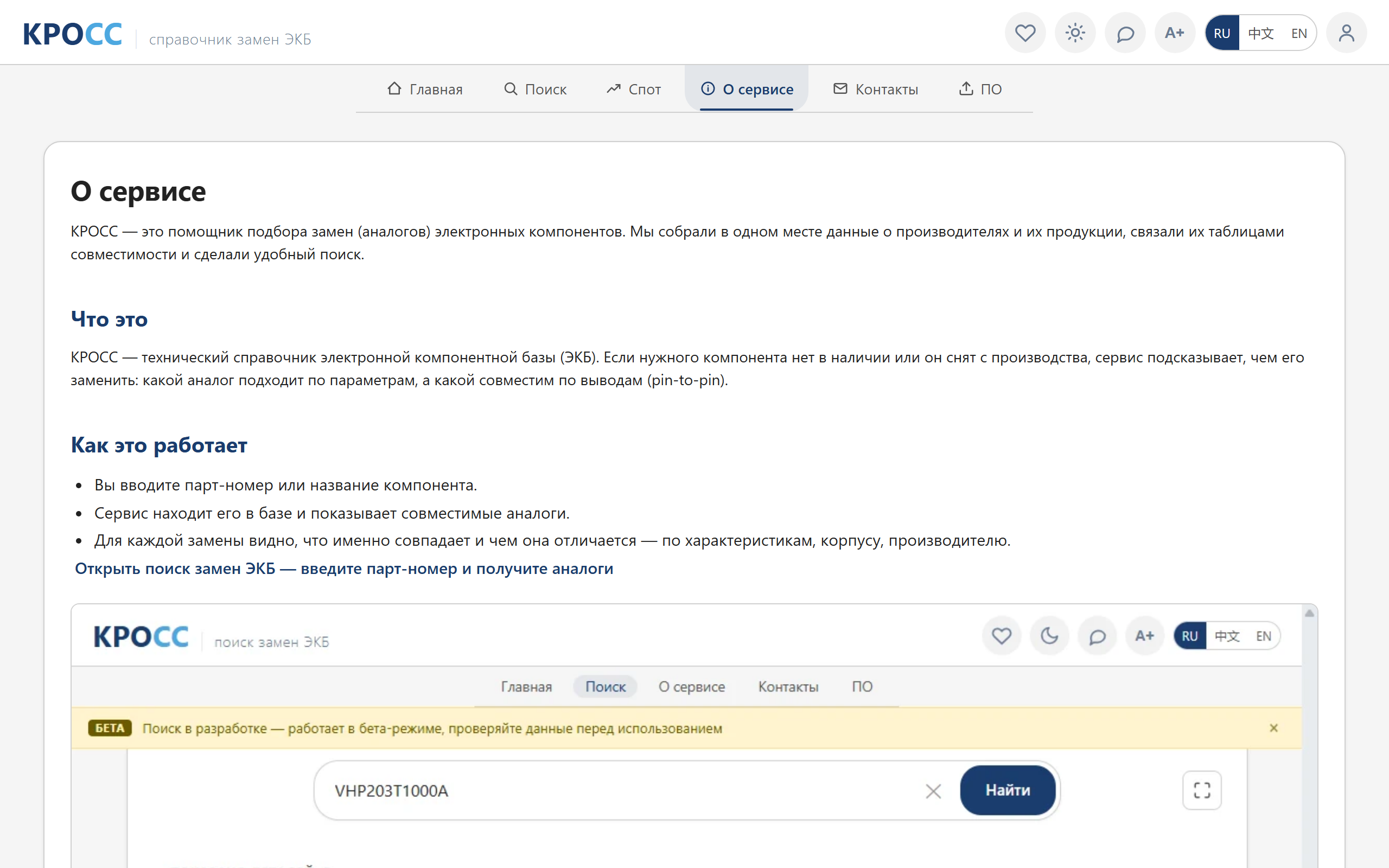Open favorites via heart icon in header
The image size is (1389, 868).
1025,33
